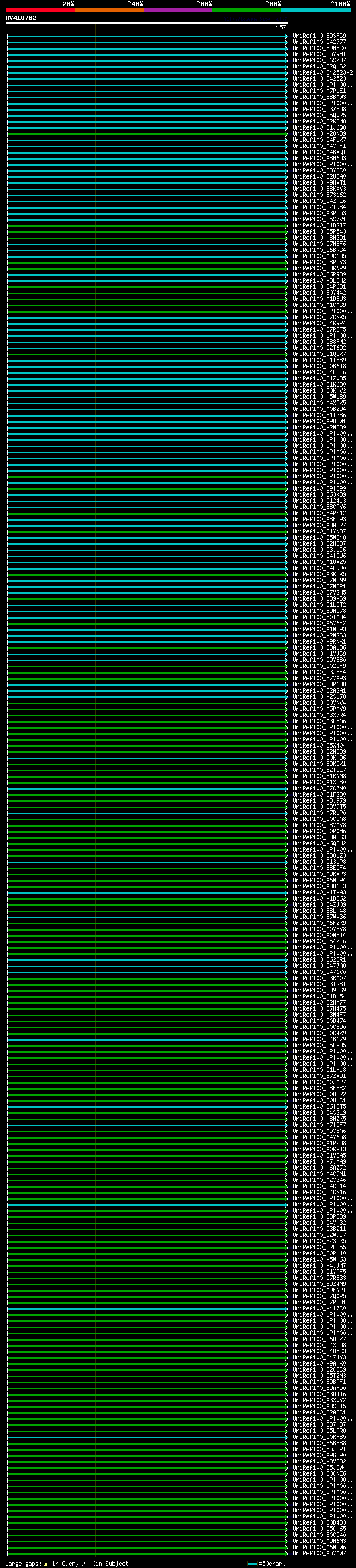Select hit label UniRef100_A2SL70

pos(319,696)
